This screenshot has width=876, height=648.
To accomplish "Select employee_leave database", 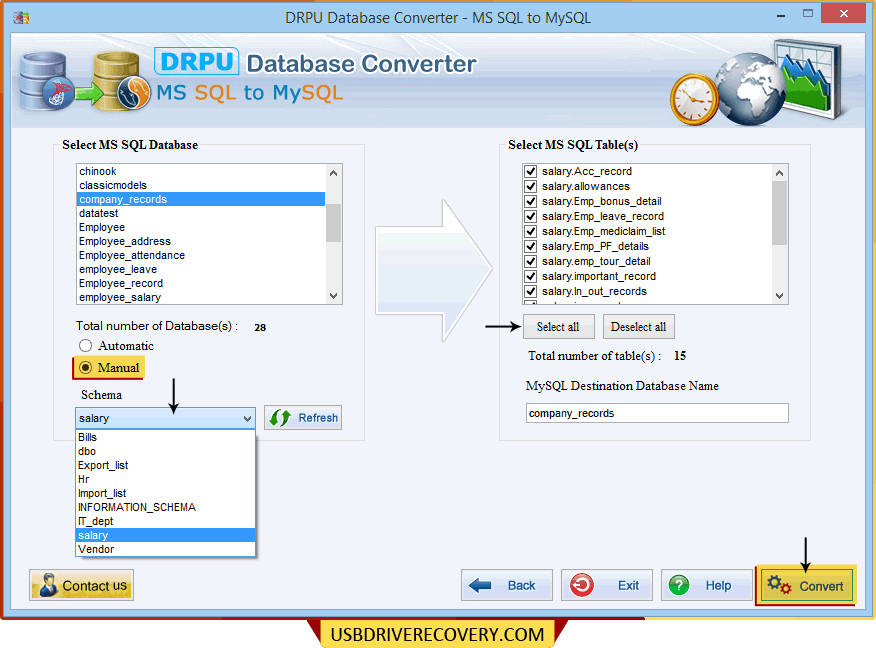I will [201, 269].
